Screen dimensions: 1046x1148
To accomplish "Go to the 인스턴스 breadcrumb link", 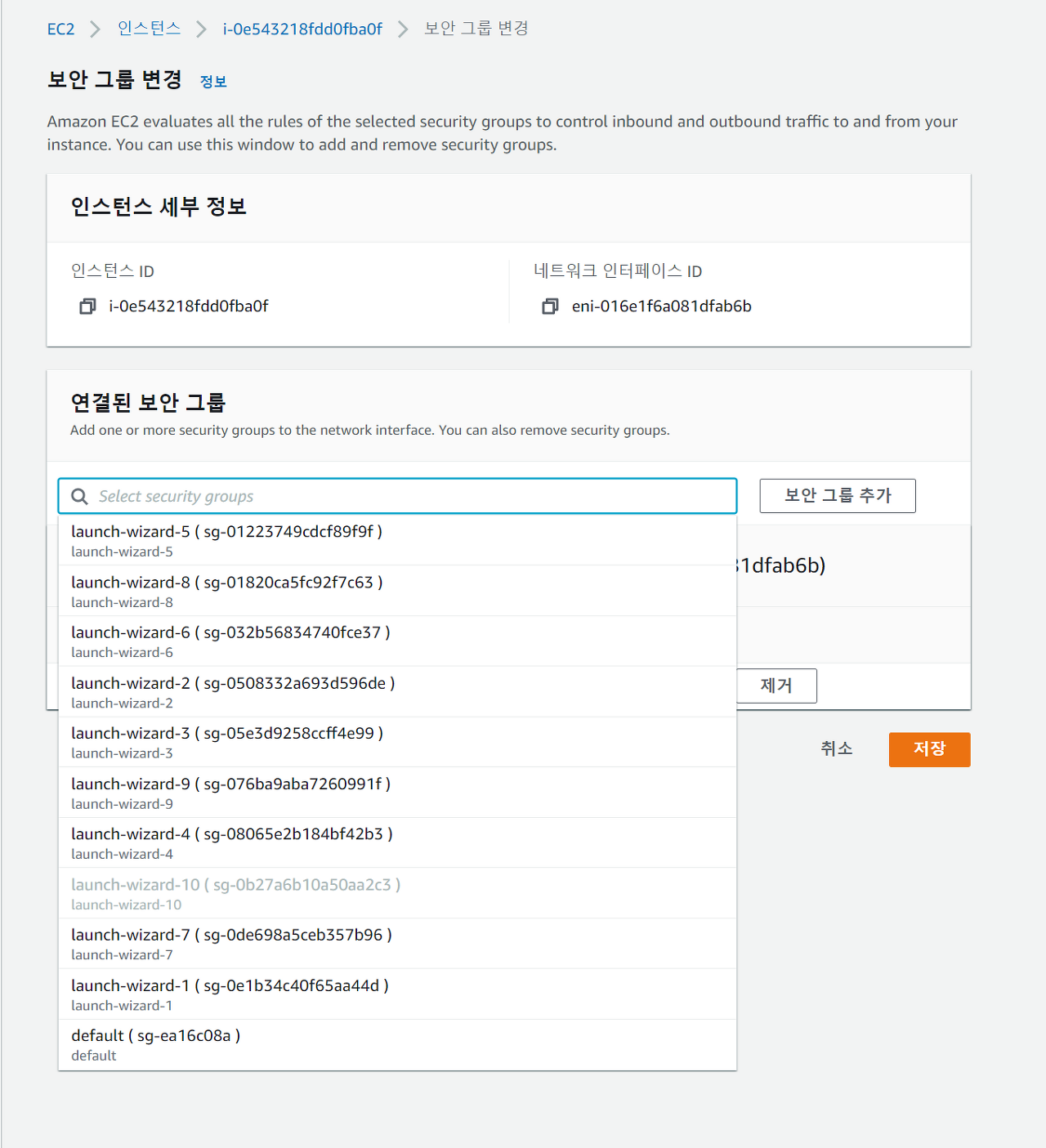I will coord(149,29).
